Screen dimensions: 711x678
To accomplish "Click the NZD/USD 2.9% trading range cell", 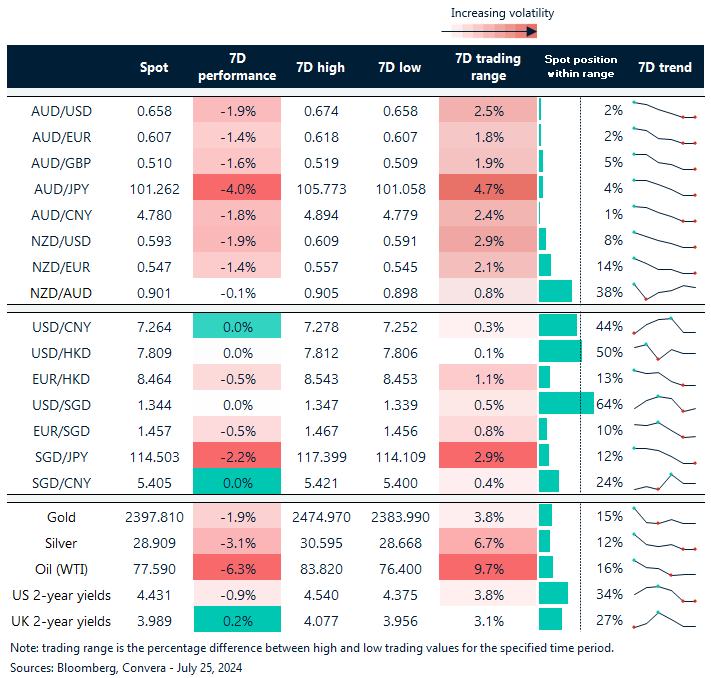I will [x=488, y=239].
